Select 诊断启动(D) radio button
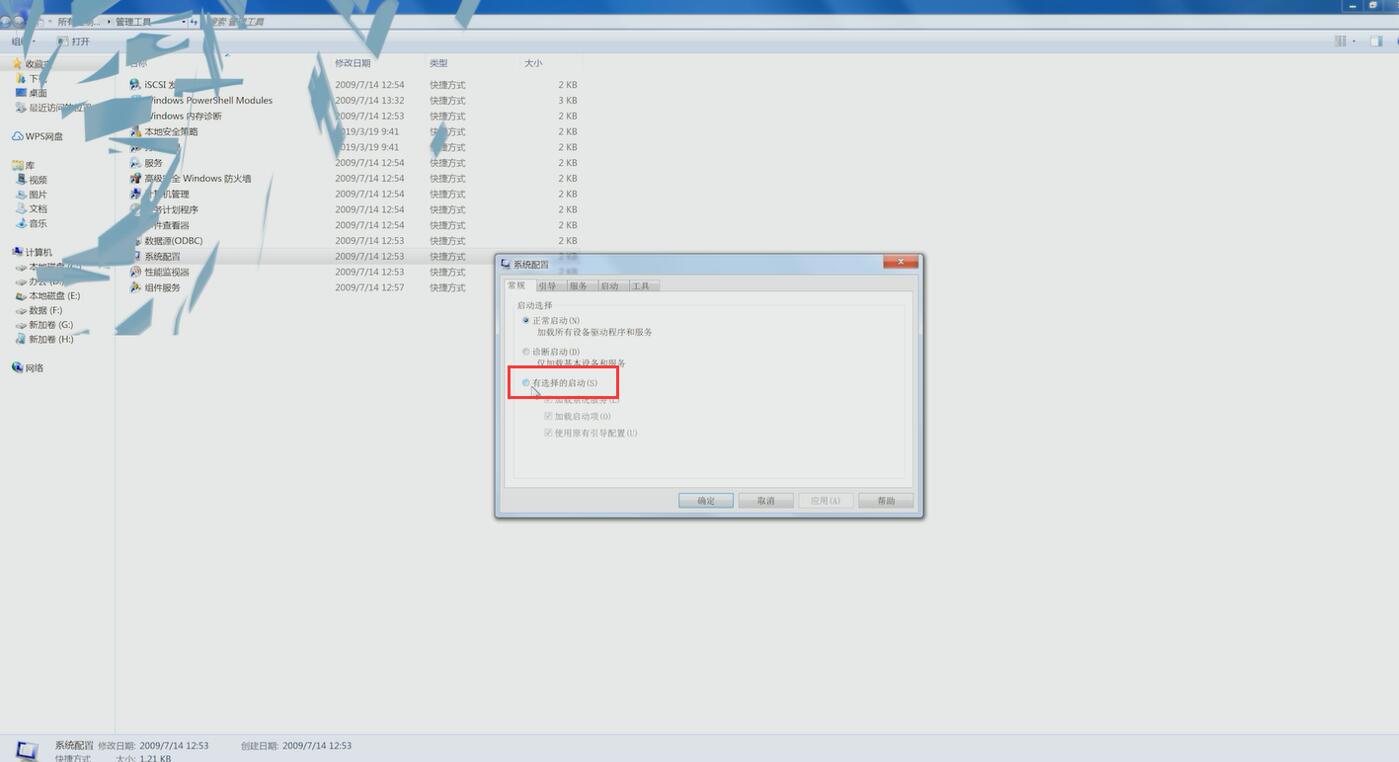 point(526,352)
